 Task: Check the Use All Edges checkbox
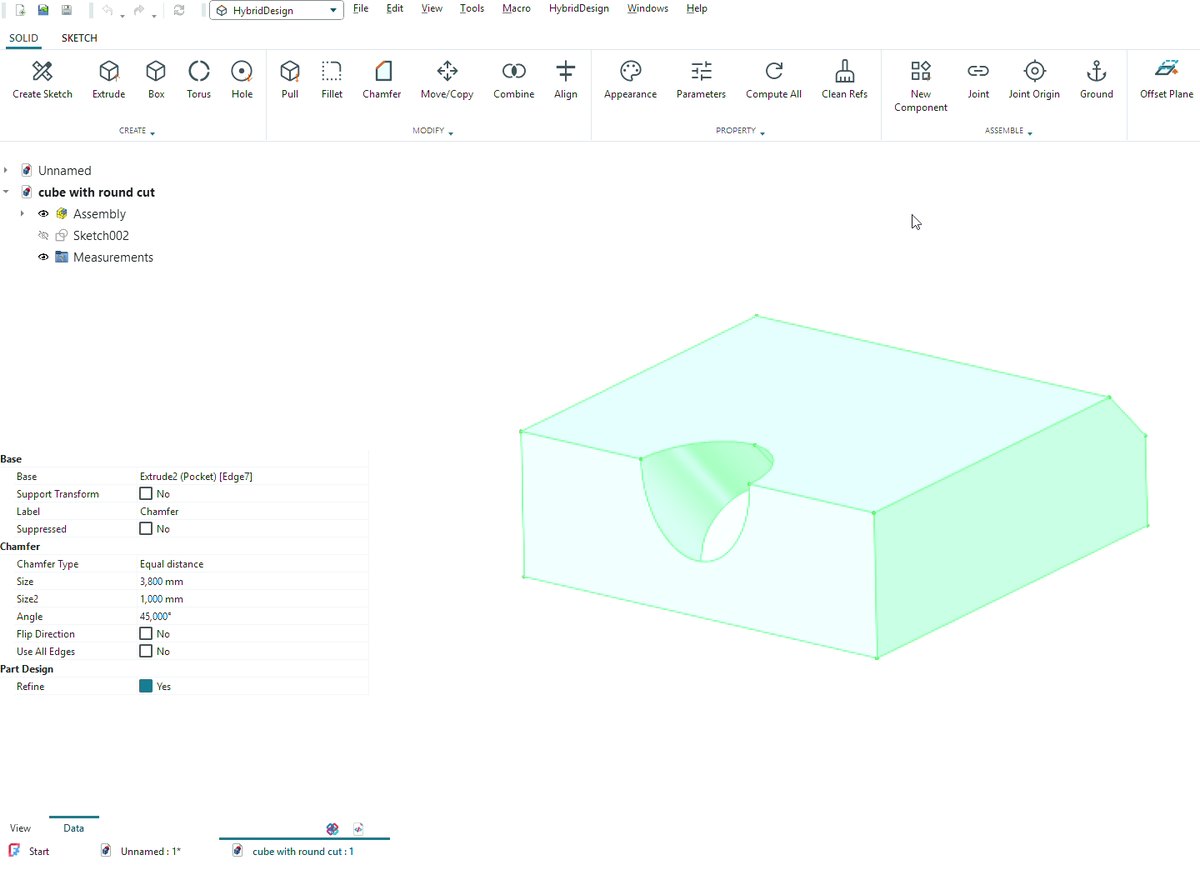[x=146, y=651]
